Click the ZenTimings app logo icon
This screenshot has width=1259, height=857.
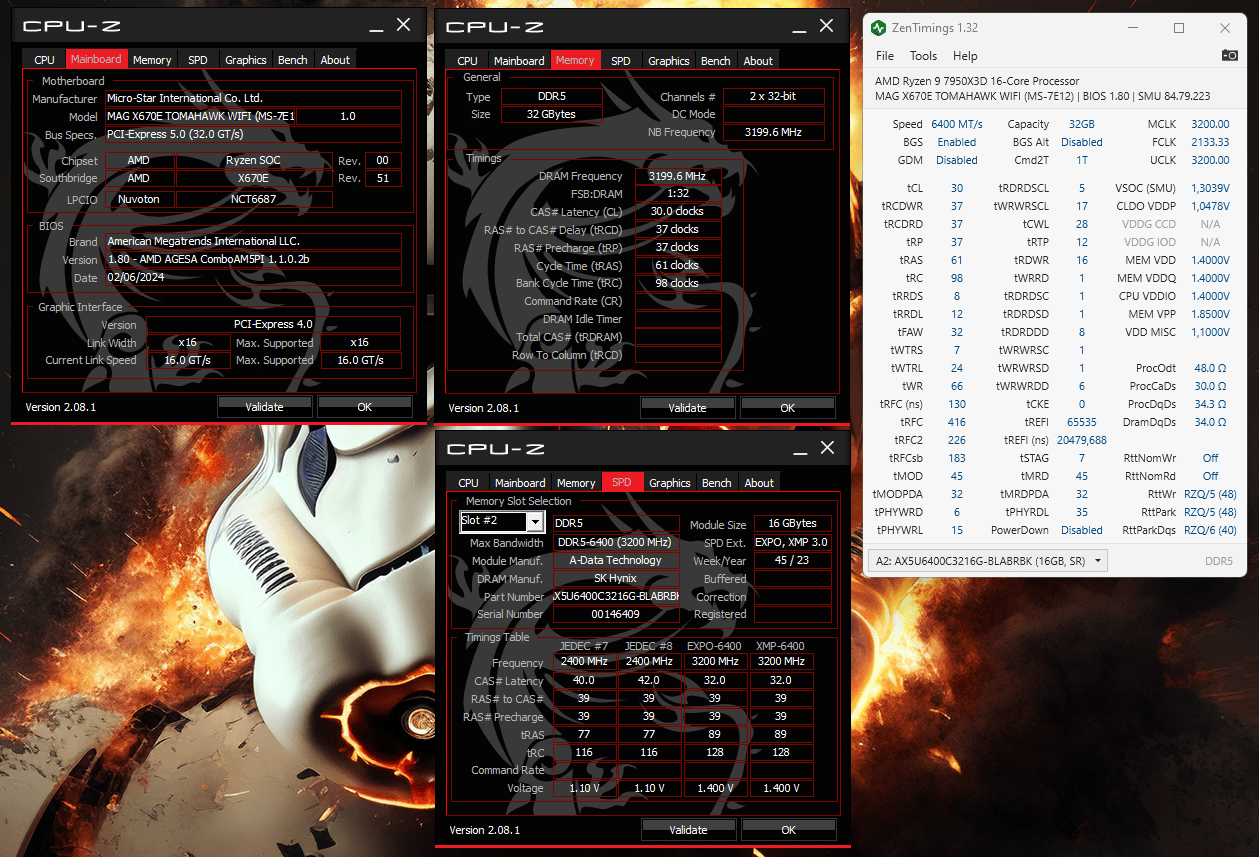(x=878, y=28)
